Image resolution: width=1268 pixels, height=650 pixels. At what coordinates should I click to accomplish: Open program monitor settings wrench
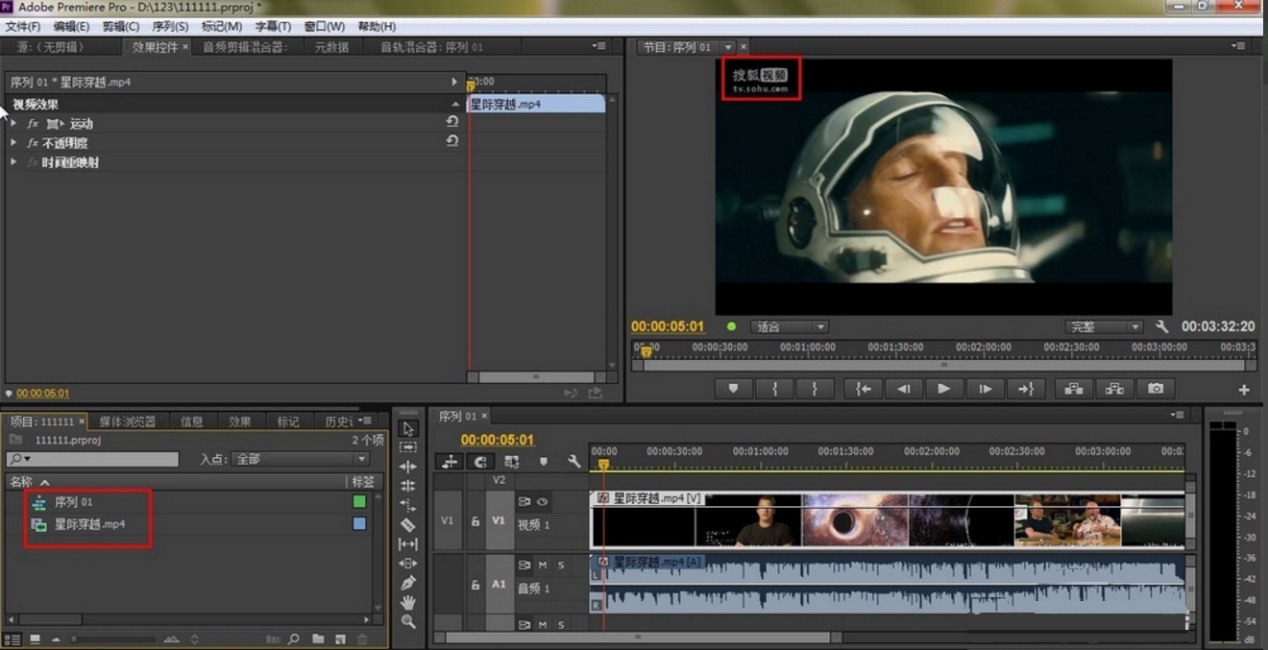coord(1162,327)
